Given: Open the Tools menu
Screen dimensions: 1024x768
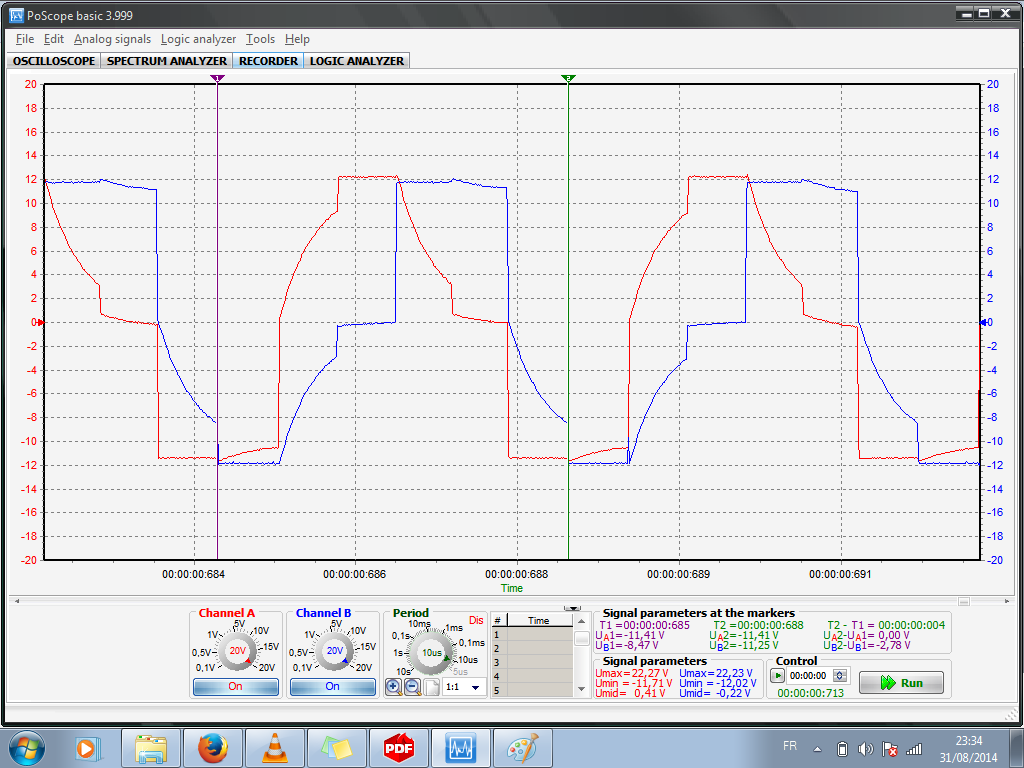Looking at the screenshot, I should [261, 39].
